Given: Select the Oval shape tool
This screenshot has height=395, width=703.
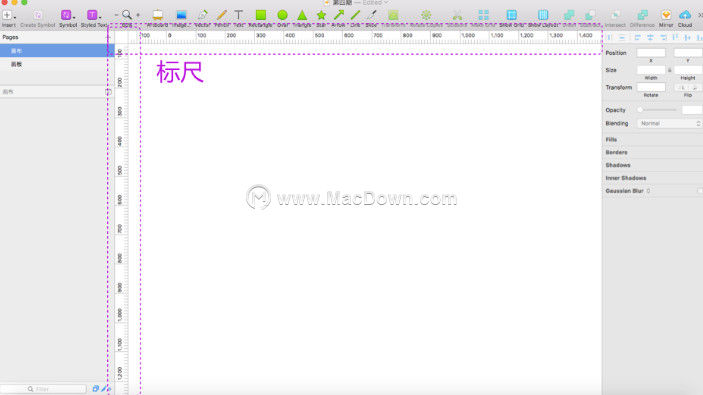Looking at the screenshot, I should pos(282,15).
